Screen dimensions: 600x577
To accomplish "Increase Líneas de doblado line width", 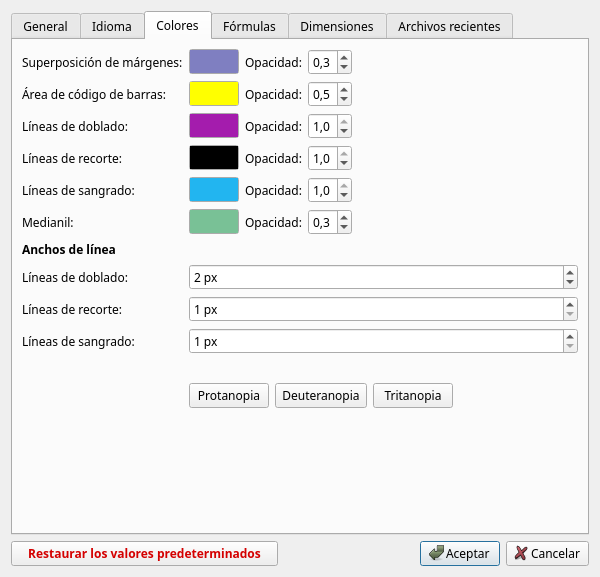I will click(x=569, y=272).
